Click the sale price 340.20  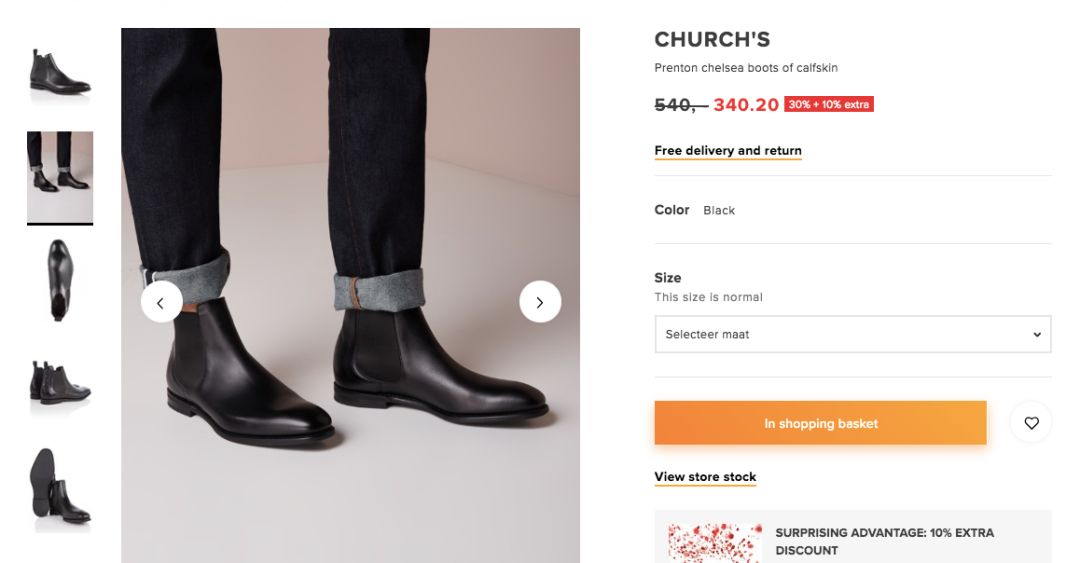pos(745,104)
